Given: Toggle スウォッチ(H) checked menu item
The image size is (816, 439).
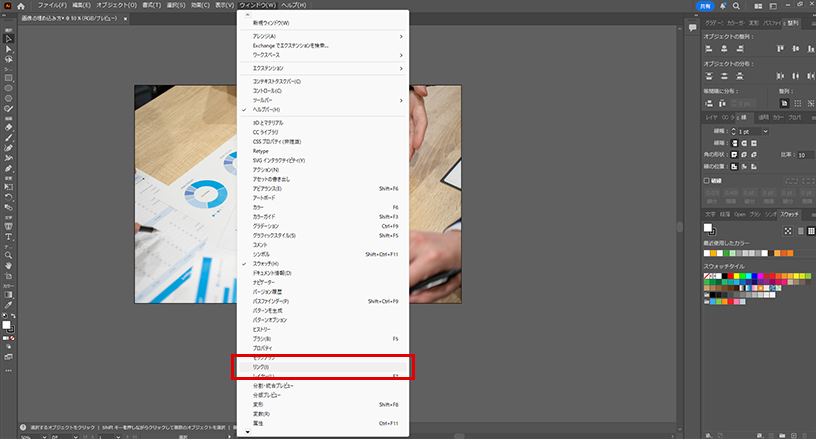Looking at the screenshot, I should tap(272, 263).
